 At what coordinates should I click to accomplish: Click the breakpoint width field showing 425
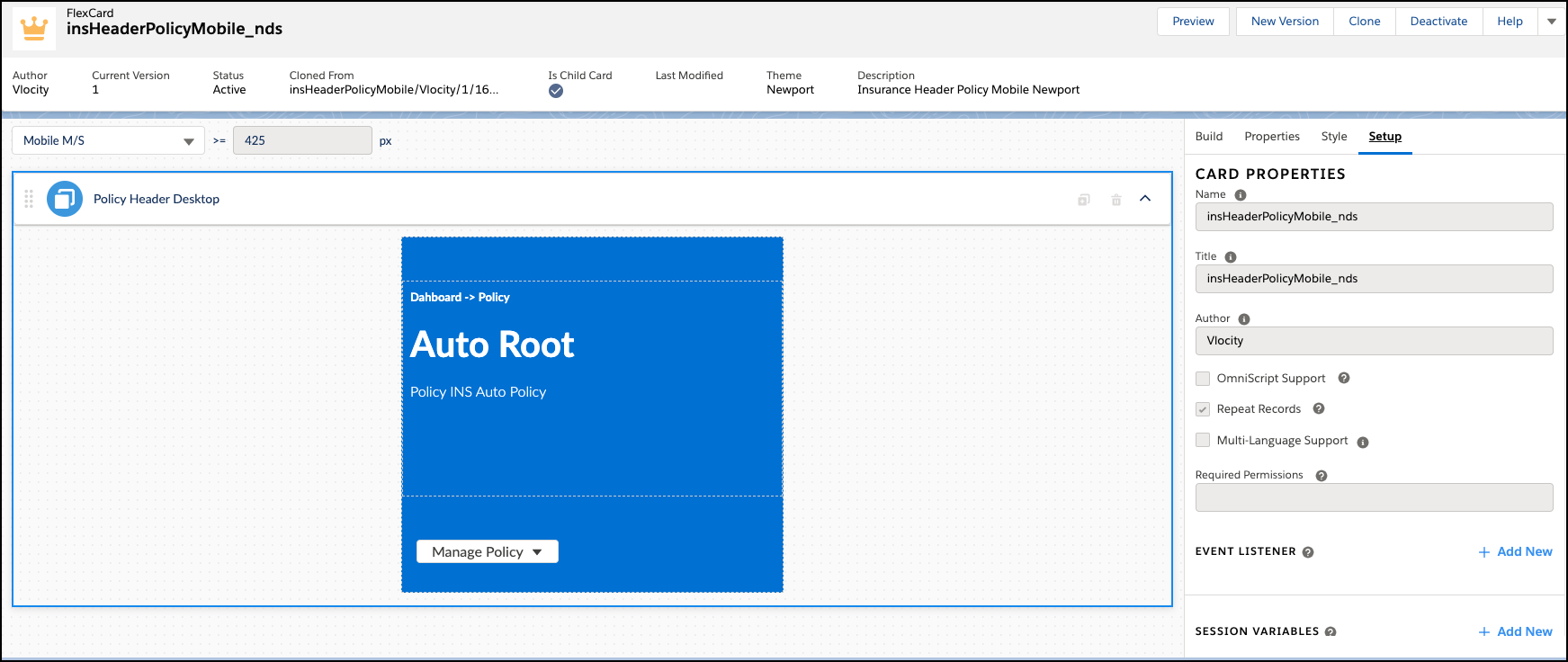(302, 140)
